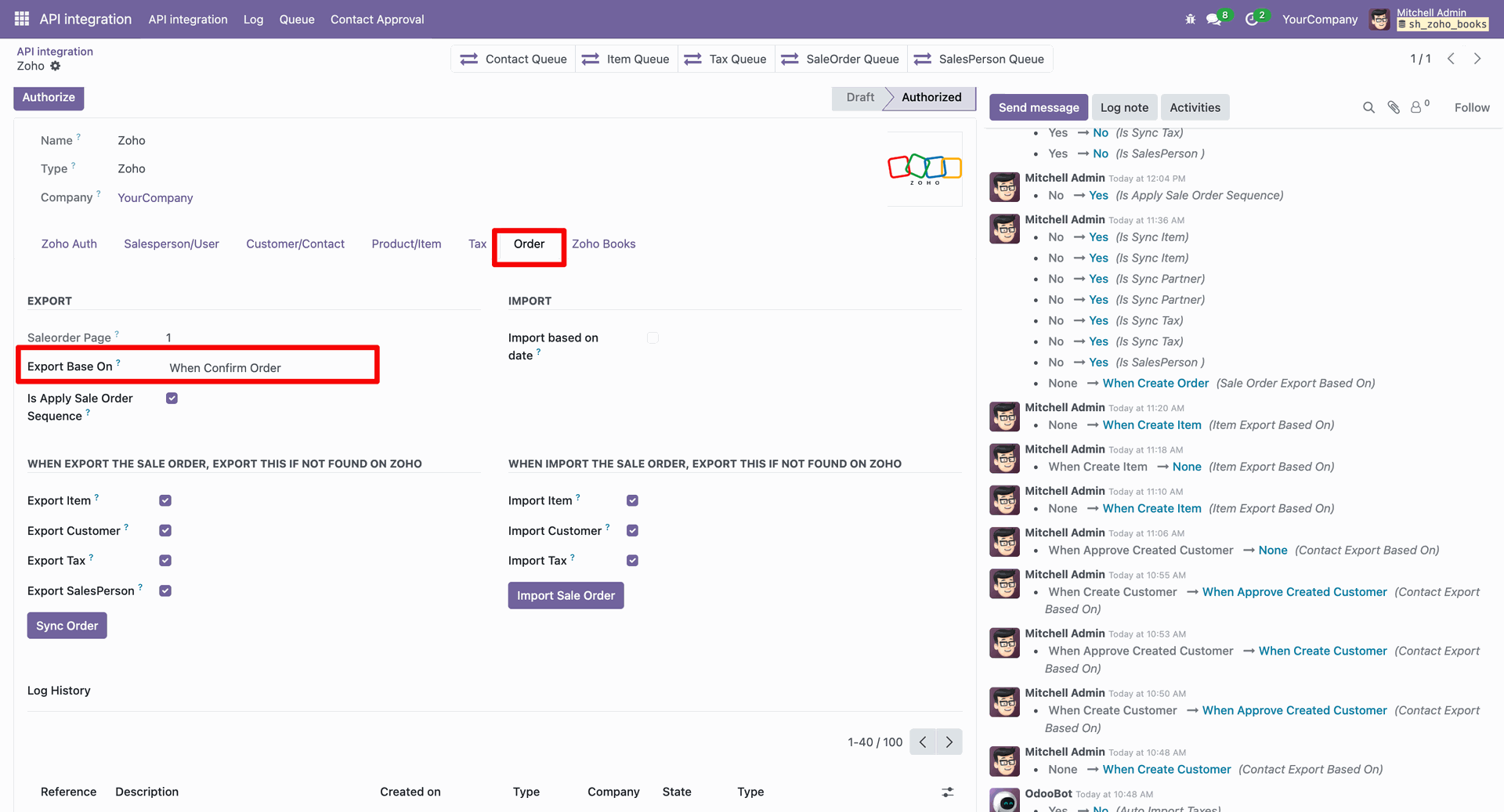1504x812 pixels.
Task: Sort log history by Reference column
Action: pos(68,792)
